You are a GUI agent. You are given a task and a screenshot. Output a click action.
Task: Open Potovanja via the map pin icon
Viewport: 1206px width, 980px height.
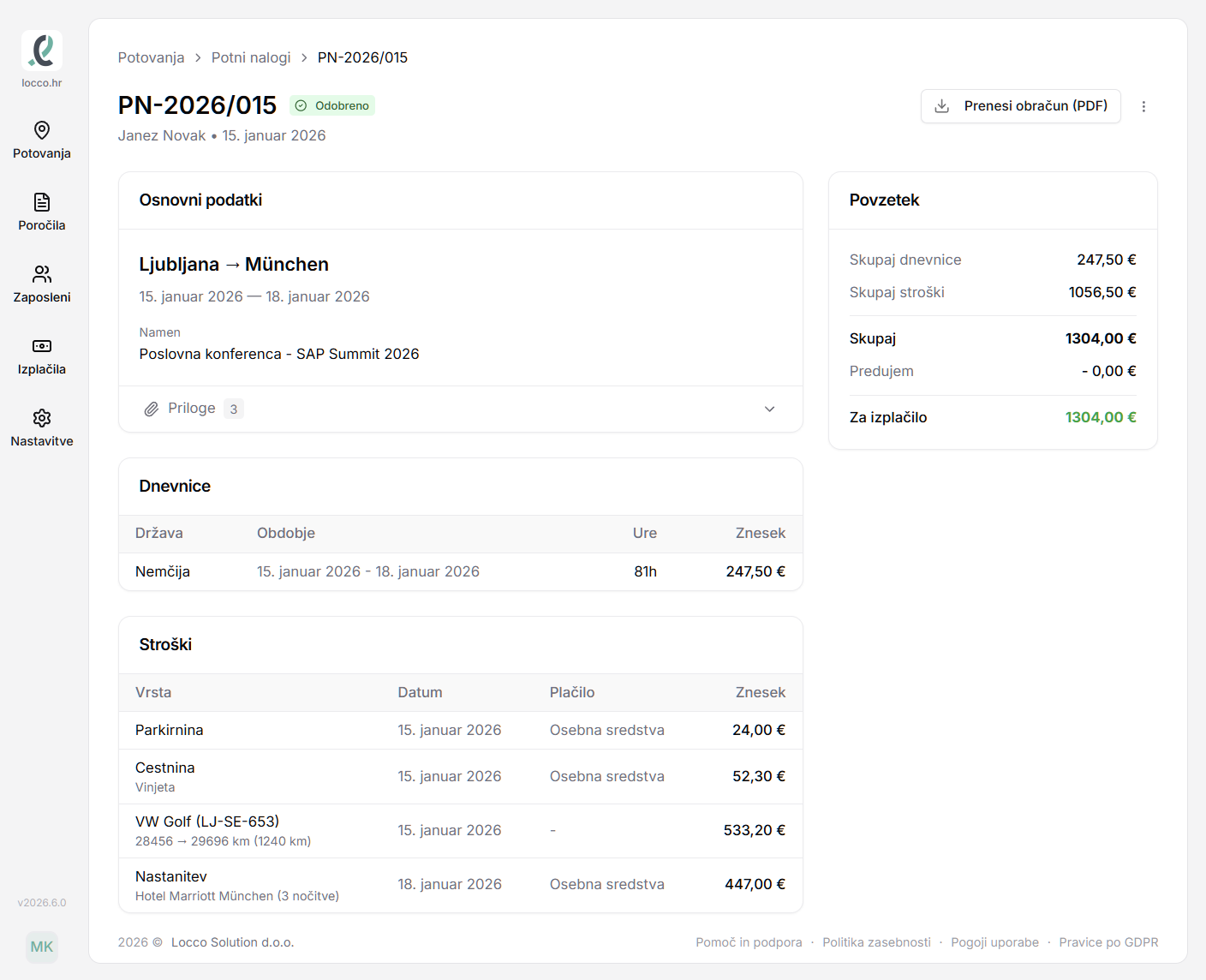42,130
